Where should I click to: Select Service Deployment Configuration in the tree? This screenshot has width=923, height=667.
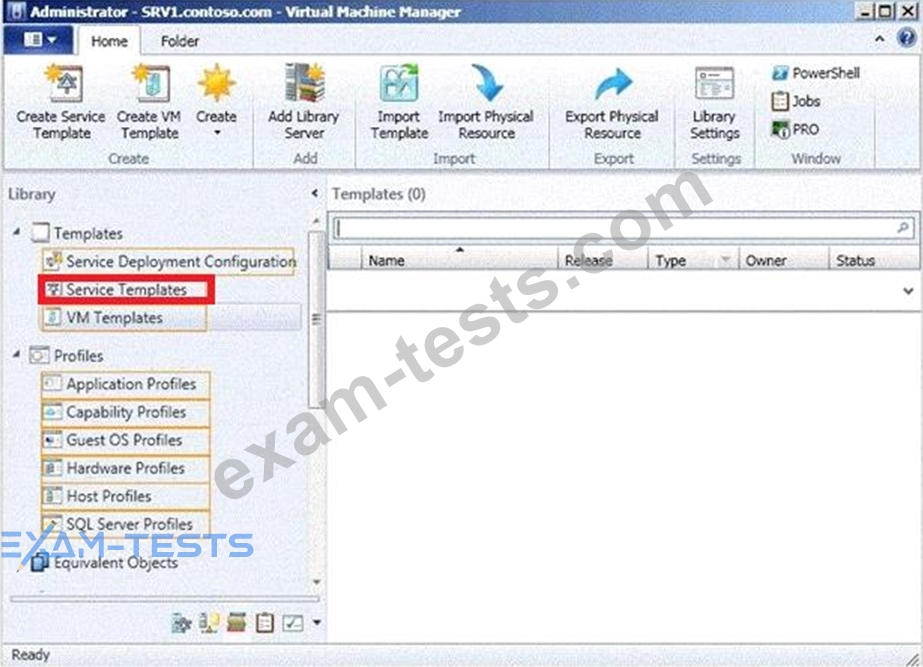coord(170,261)
